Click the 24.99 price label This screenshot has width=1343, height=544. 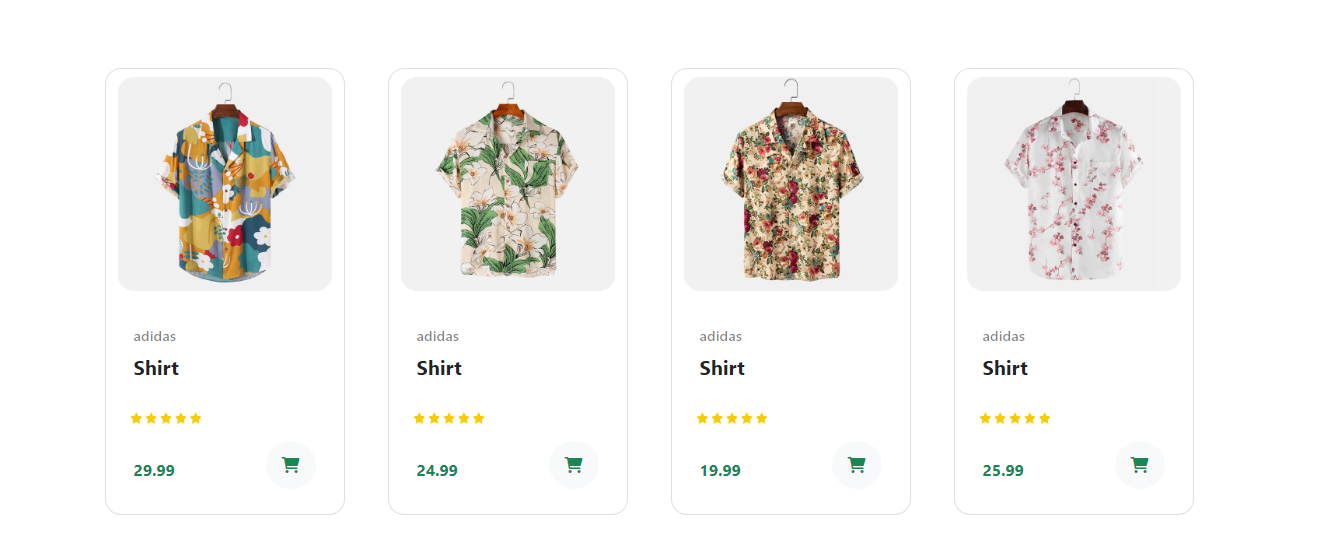coord(437,470)
